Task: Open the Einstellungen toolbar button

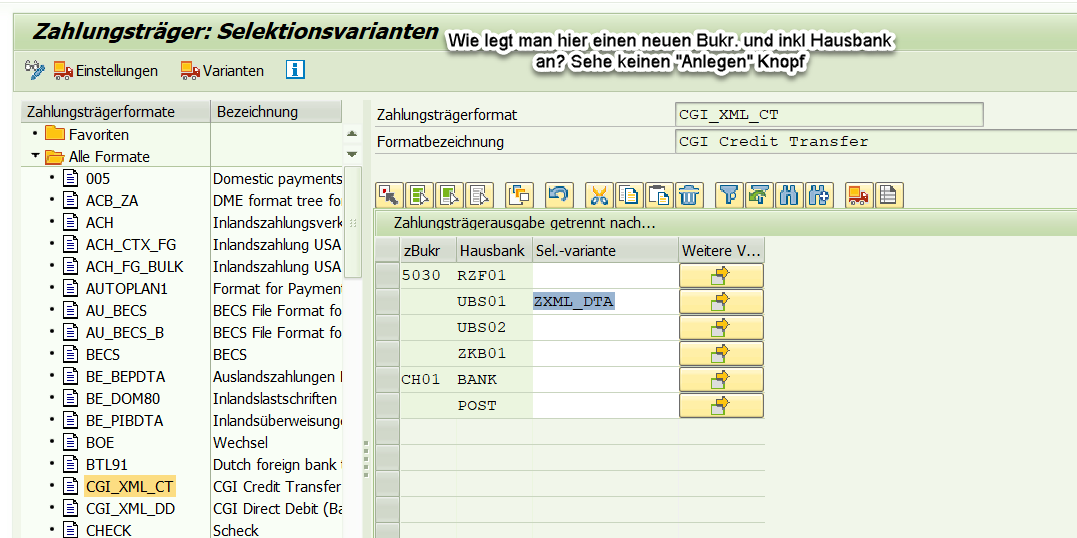Action: (x=106, y=70)
